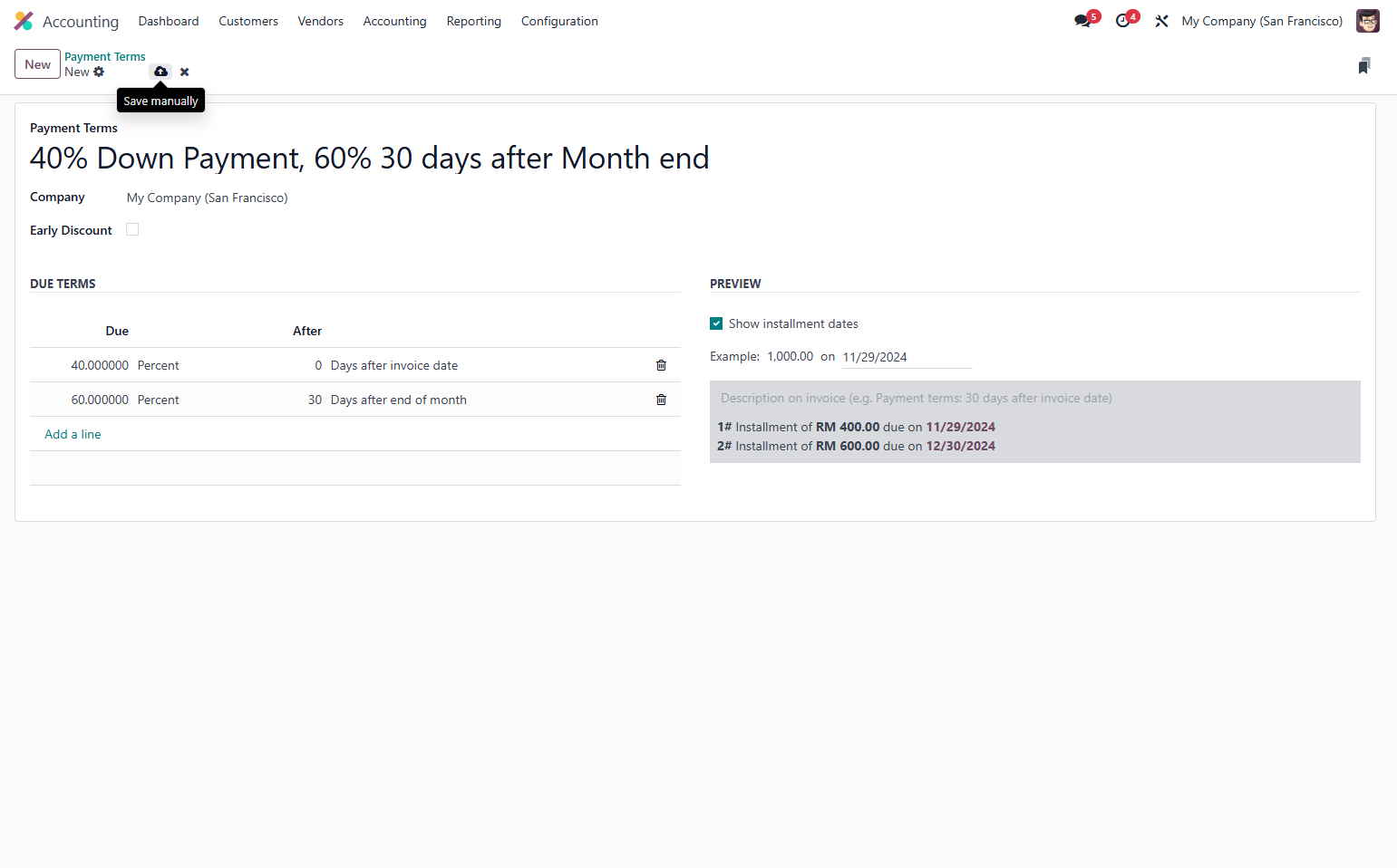Screen dimensions: 1397x868
Task: Open the company switcher dropdown
Action: tap(1262, 21)
